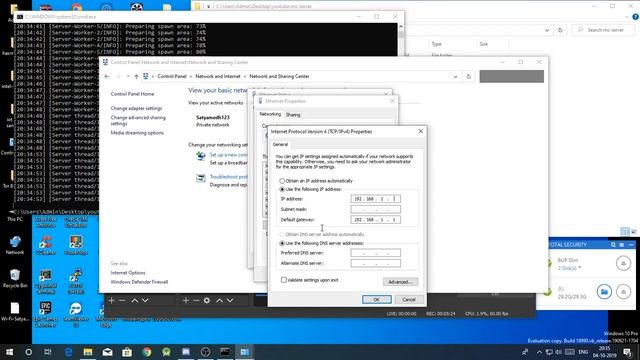Eject the 29.2G drive in Total Security
This screenshot has height=360, width=640.
(x=623, y=291)
